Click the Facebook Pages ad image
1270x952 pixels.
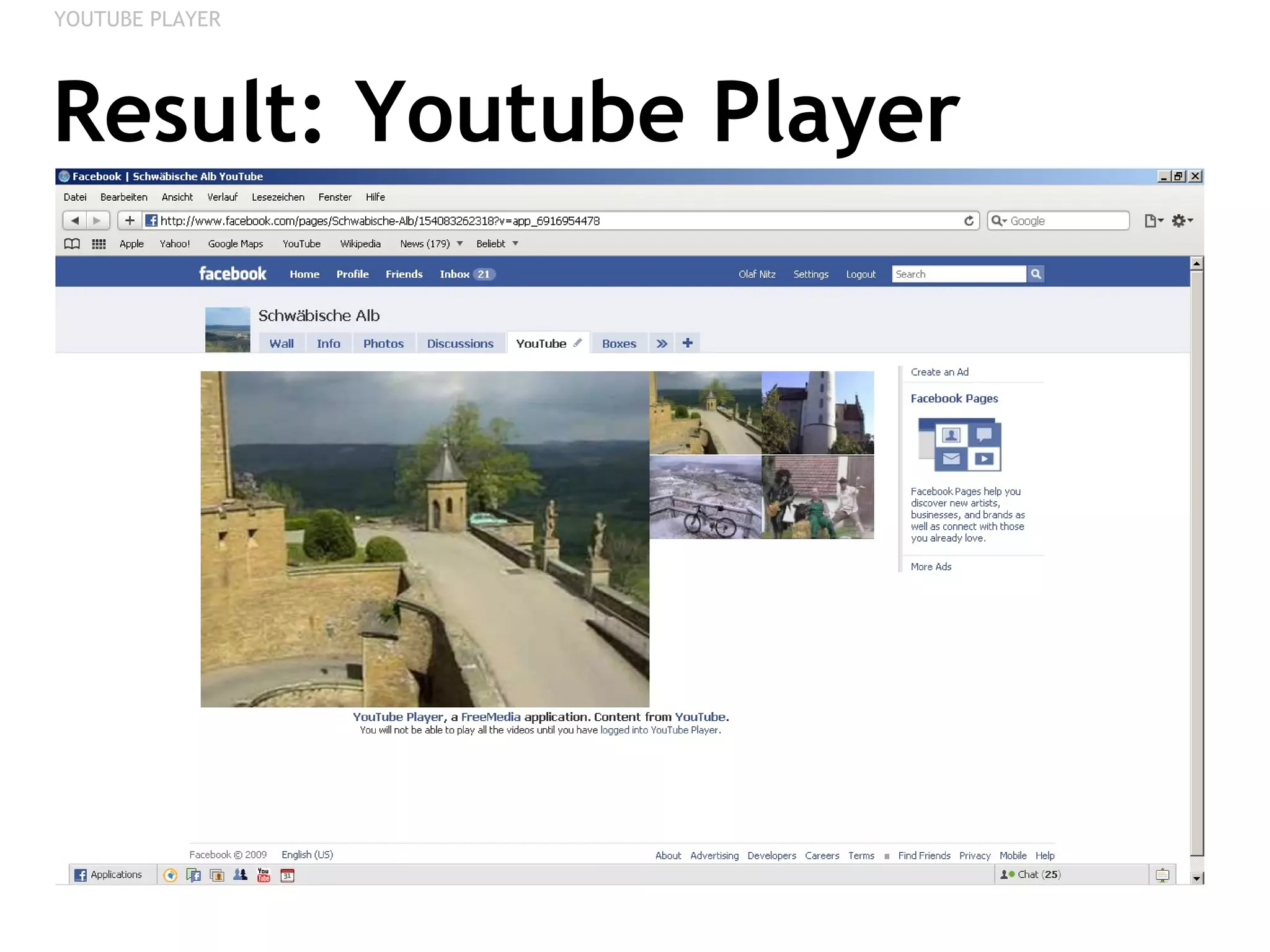959,444
